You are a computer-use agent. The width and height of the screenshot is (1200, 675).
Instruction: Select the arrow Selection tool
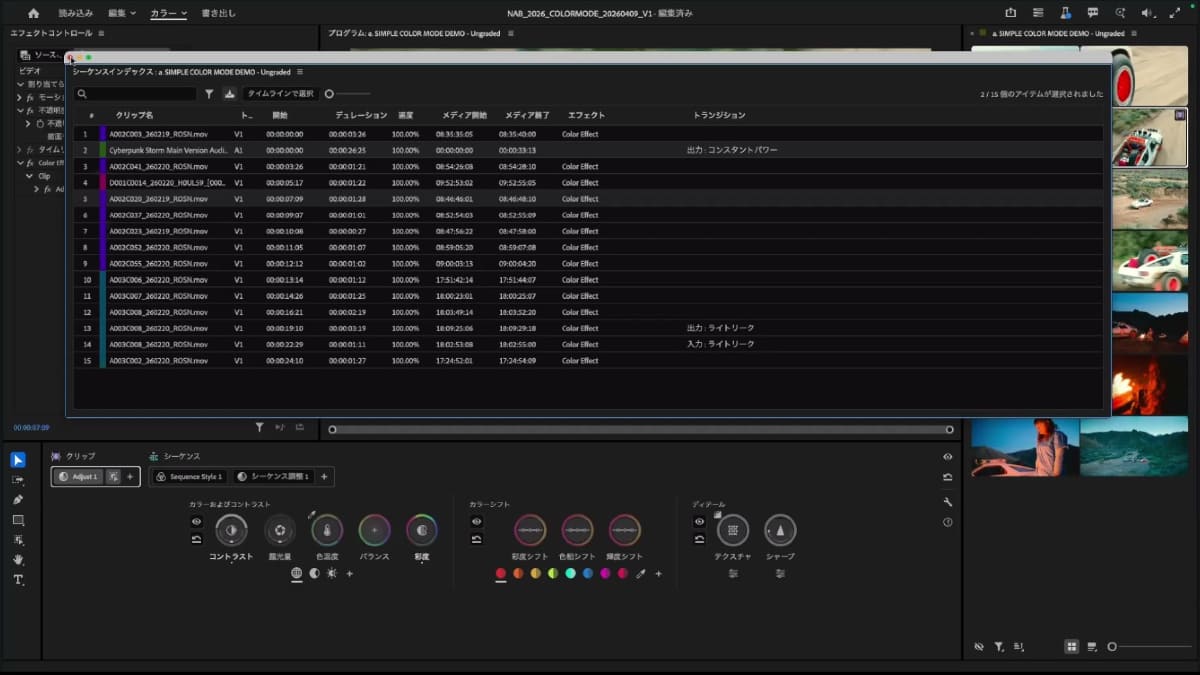coord(18,460)
